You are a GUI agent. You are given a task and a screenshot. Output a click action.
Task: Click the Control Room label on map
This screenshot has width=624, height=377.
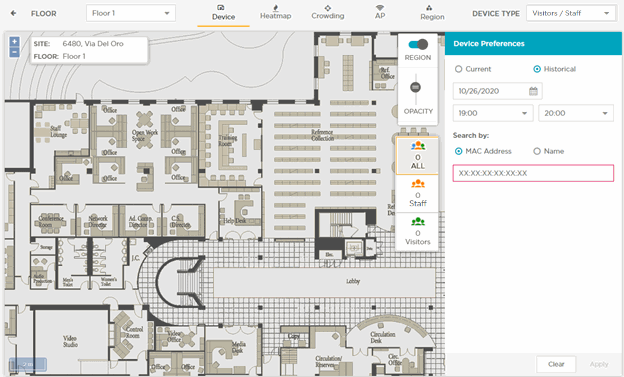point(134,332)
